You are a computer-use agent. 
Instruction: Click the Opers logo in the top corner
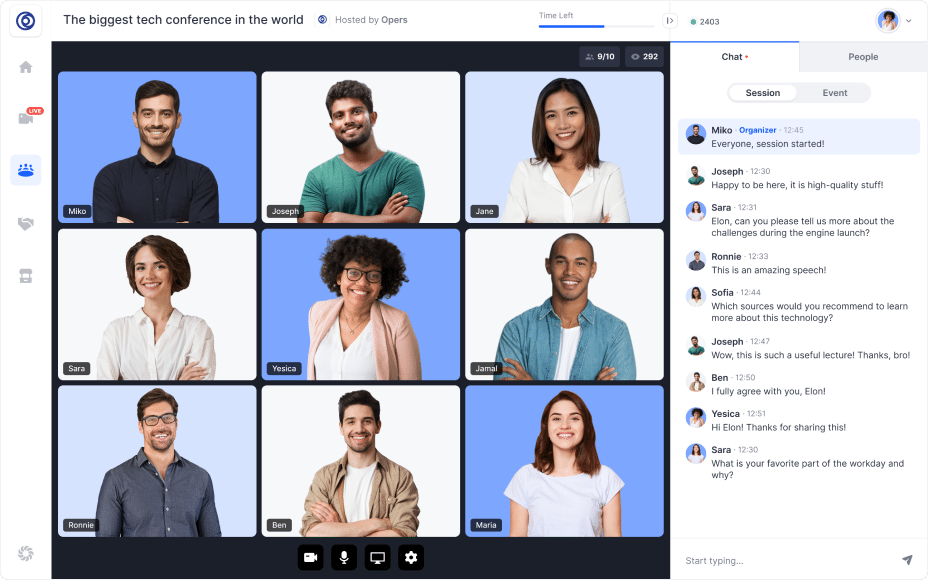point(26,20)
